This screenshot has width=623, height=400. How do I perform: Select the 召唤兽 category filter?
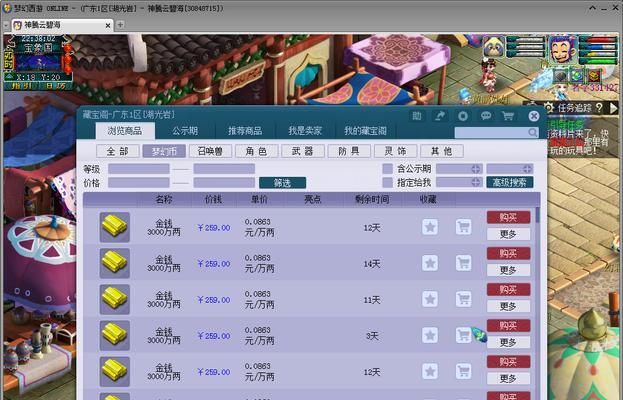[210, 151]
